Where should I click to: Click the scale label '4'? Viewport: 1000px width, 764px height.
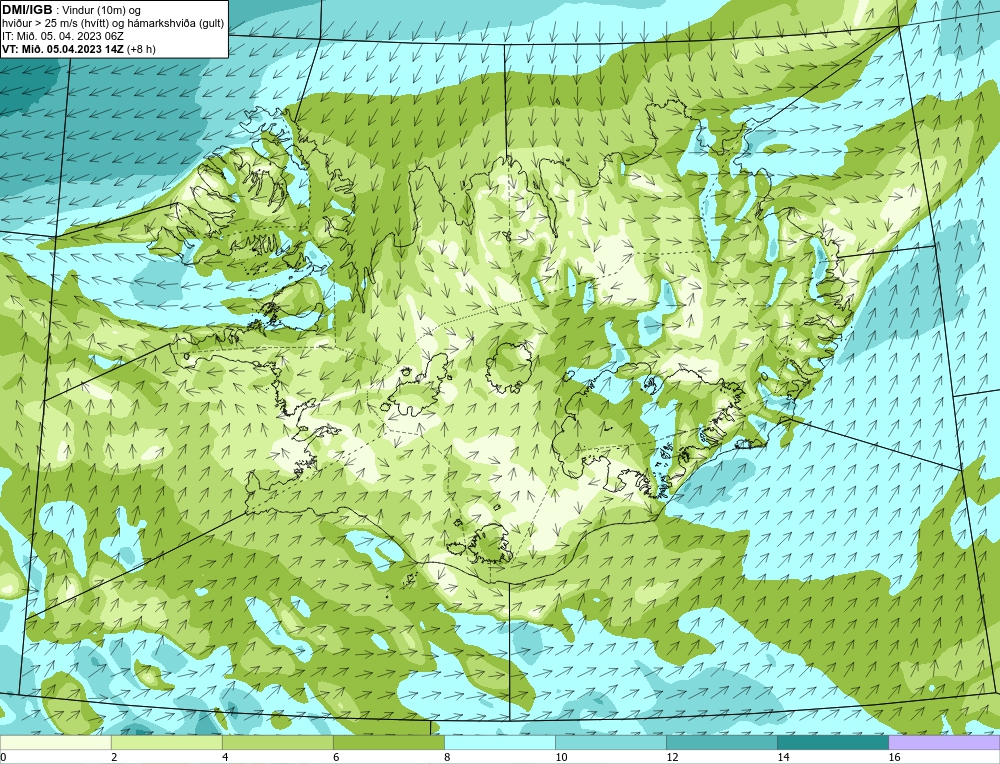coord(225,757)
